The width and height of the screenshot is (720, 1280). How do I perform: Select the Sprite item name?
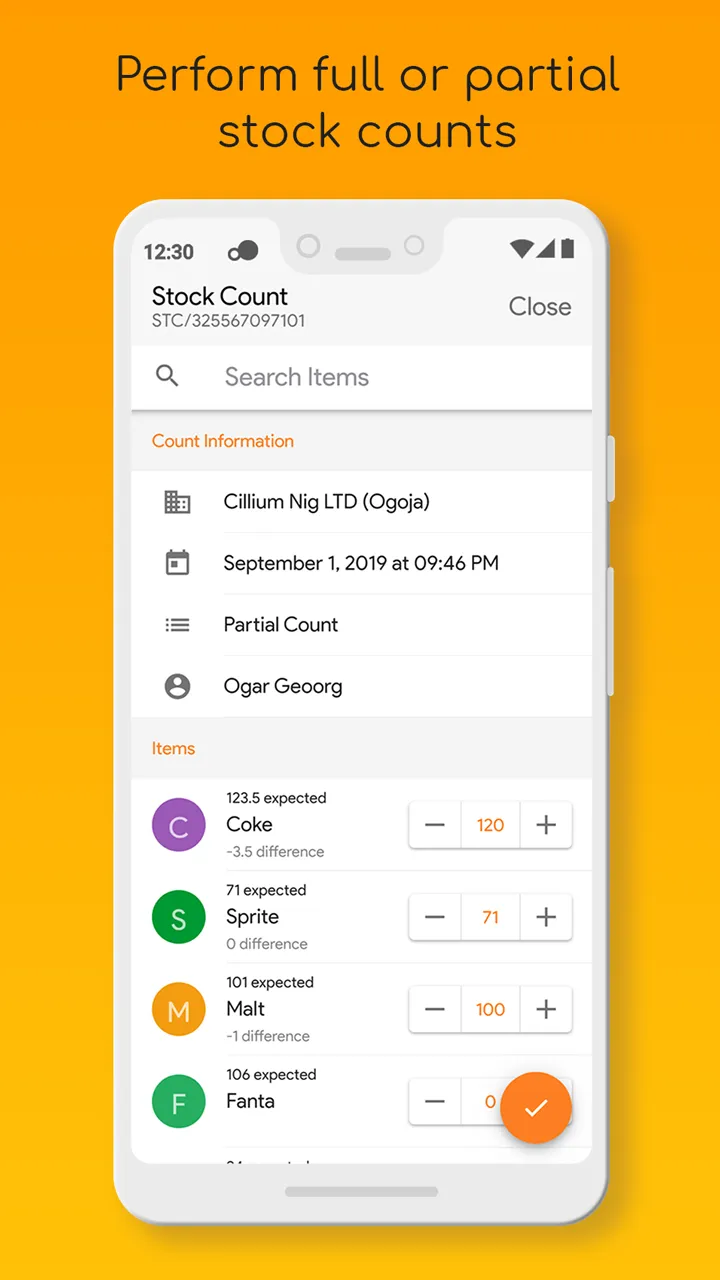[252, 917]
